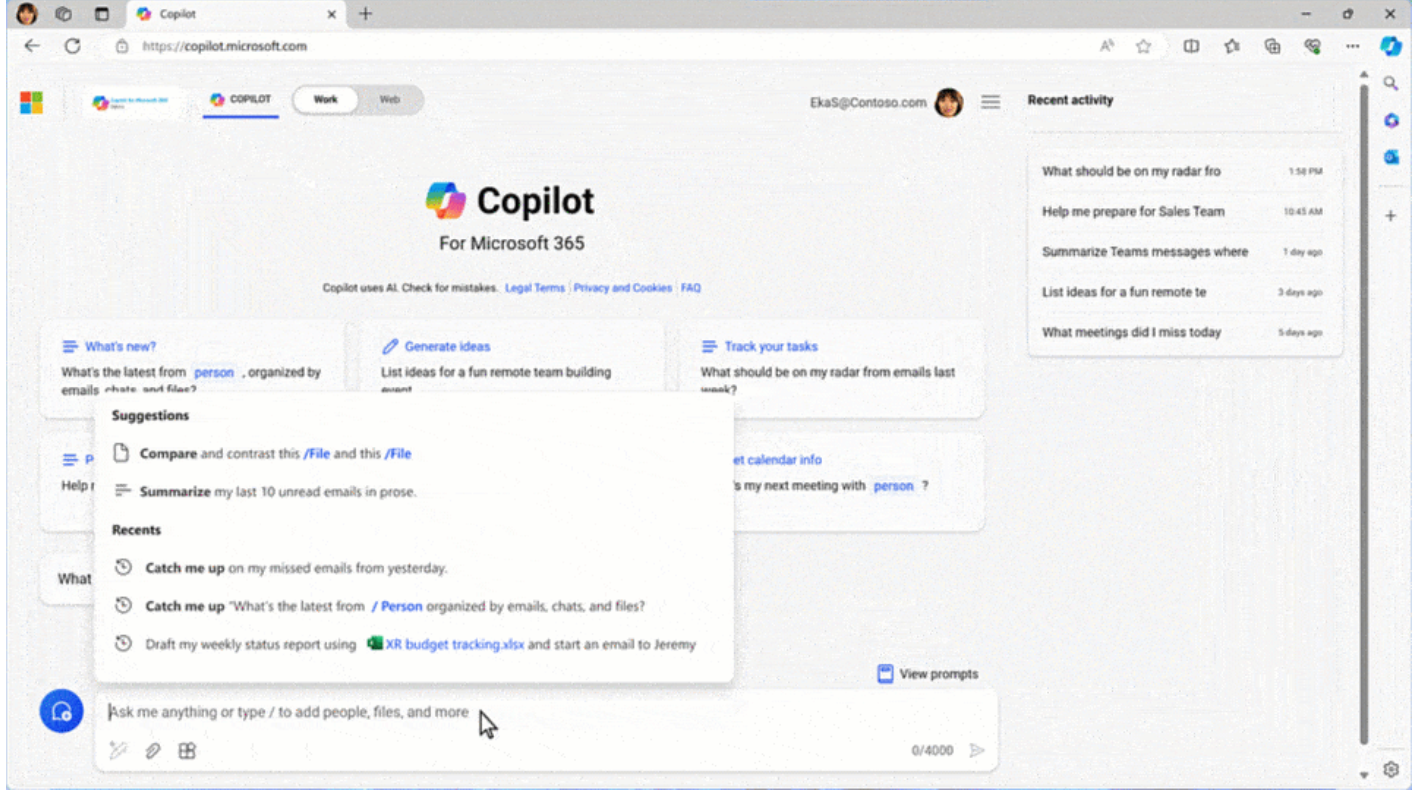Screen dimensions: 1420x792
Task: Open the Legal Terms link
Action: [535, 288]
